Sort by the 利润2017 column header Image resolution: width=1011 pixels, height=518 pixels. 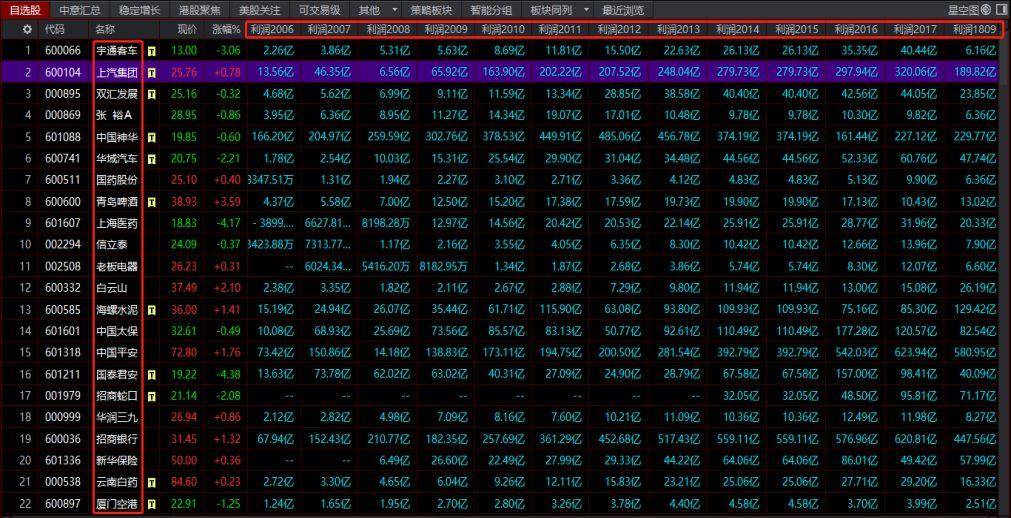tap(915, 29)
